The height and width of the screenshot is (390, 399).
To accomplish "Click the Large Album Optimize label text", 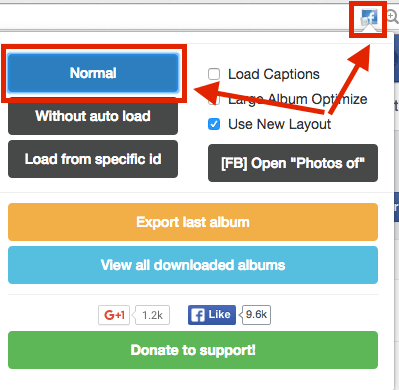I will coord(298,99).
